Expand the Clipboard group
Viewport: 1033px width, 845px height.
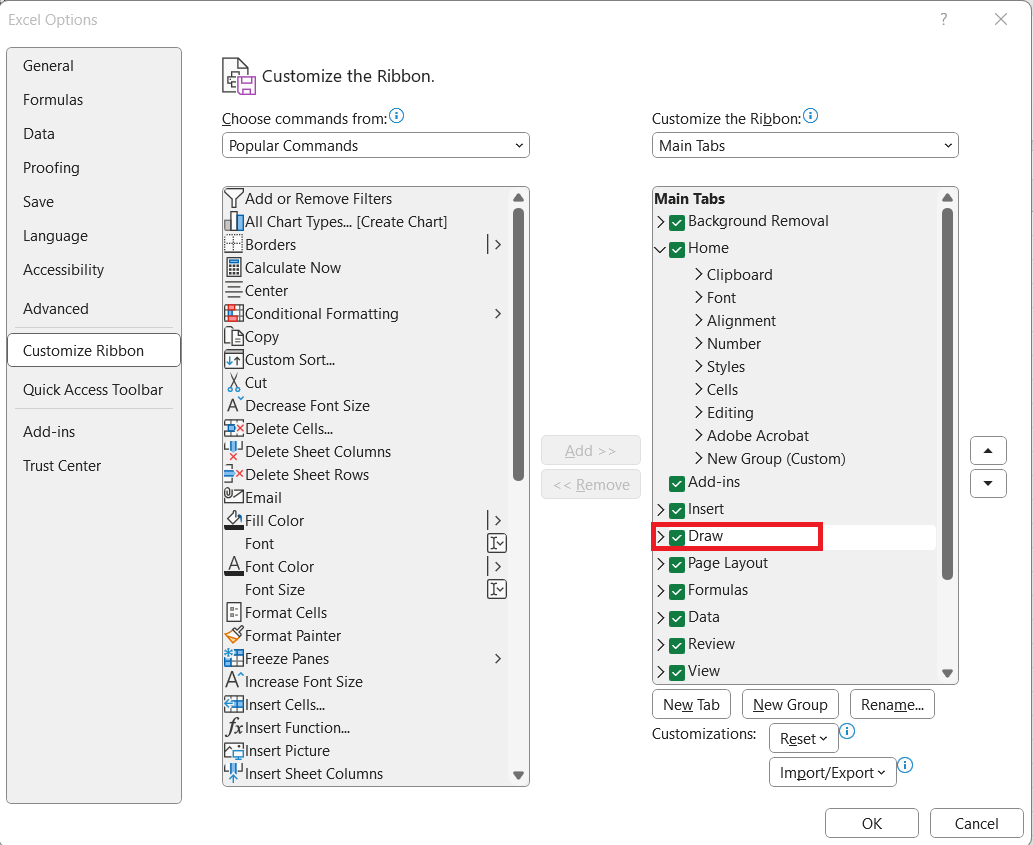tap(698, 274)
